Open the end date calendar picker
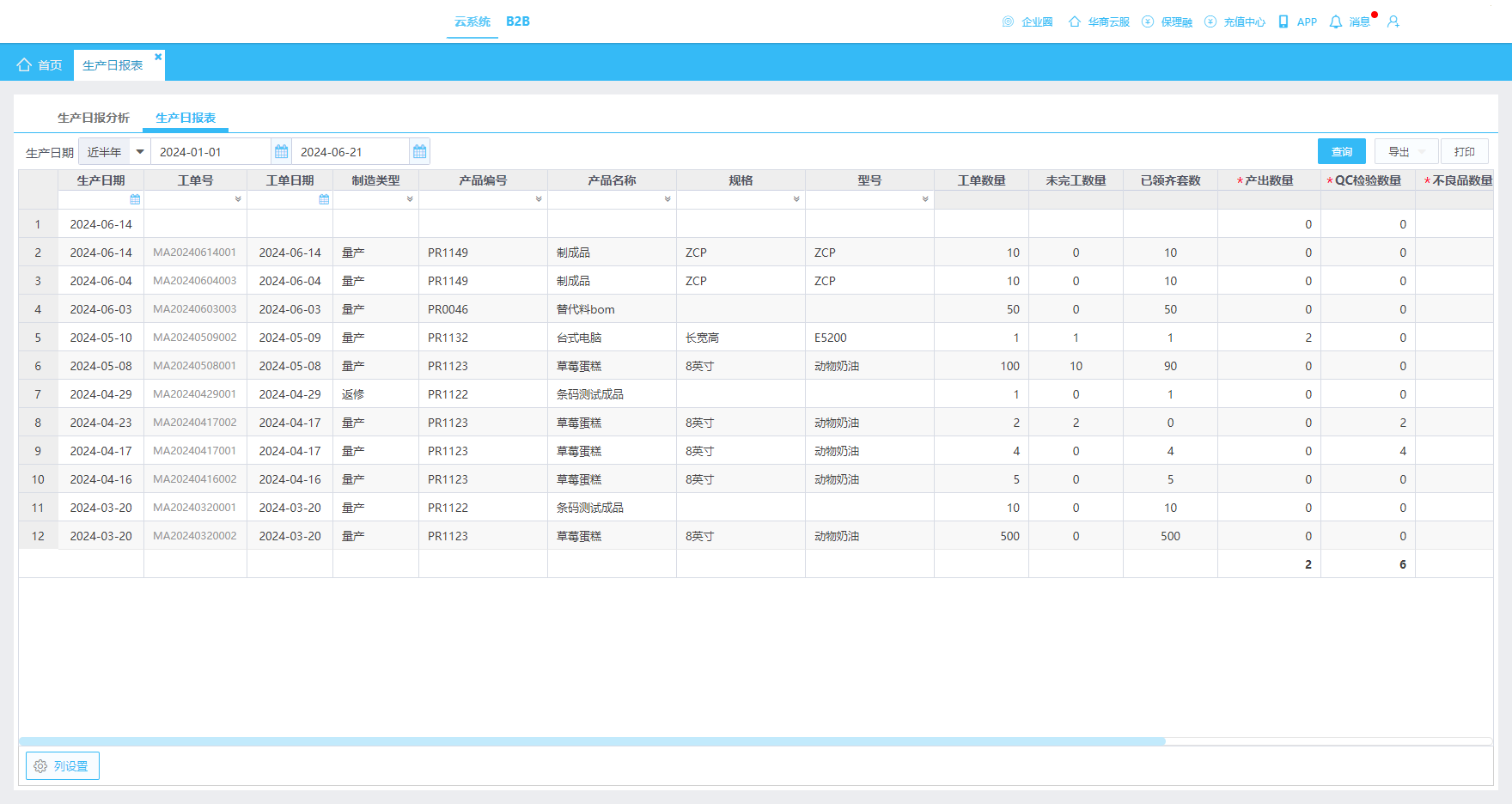The height and width of the screenshot is (804, 1512). pos(419,152)
